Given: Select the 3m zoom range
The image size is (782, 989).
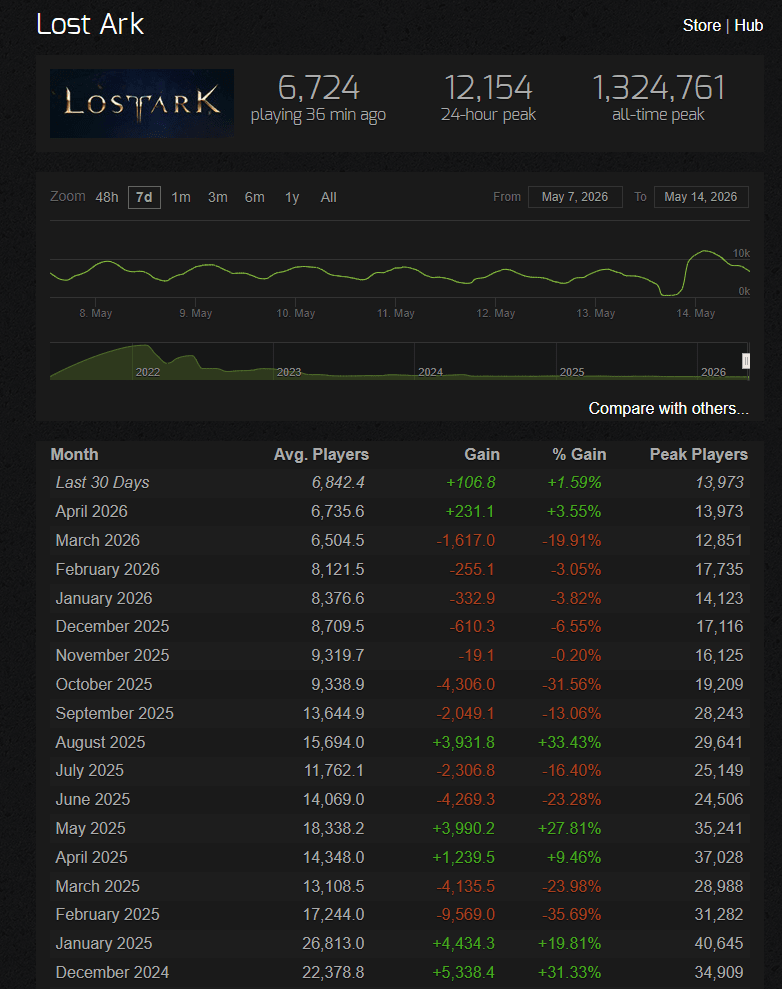Looking at the screenshot, I should (x=218, y=197).
